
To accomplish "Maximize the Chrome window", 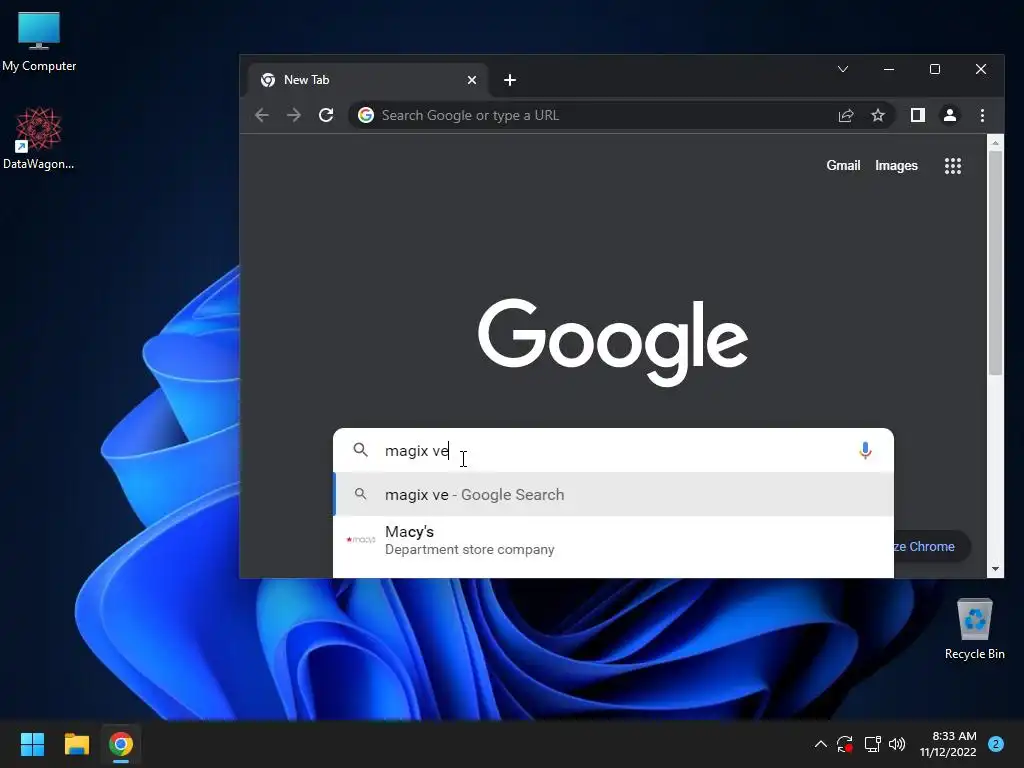I will tap(935, 69).
